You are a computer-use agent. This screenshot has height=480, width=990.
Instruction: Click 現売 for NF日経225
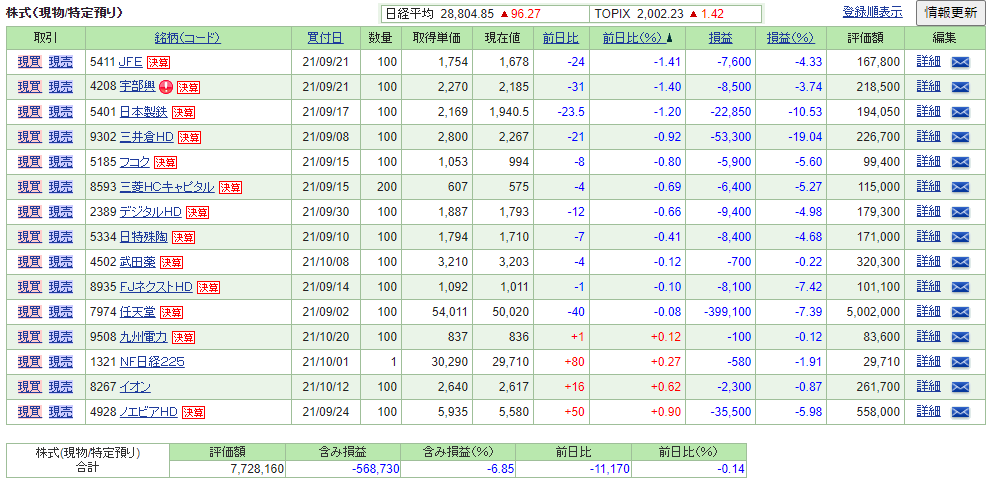[60, 362]
